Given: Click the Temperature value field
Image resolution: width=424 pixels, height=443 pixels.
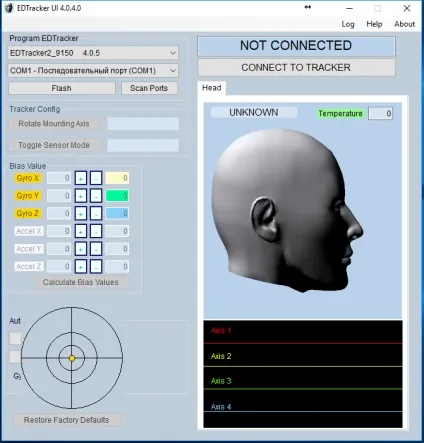Looking at the screenshot, I should (x=381, y=114).
